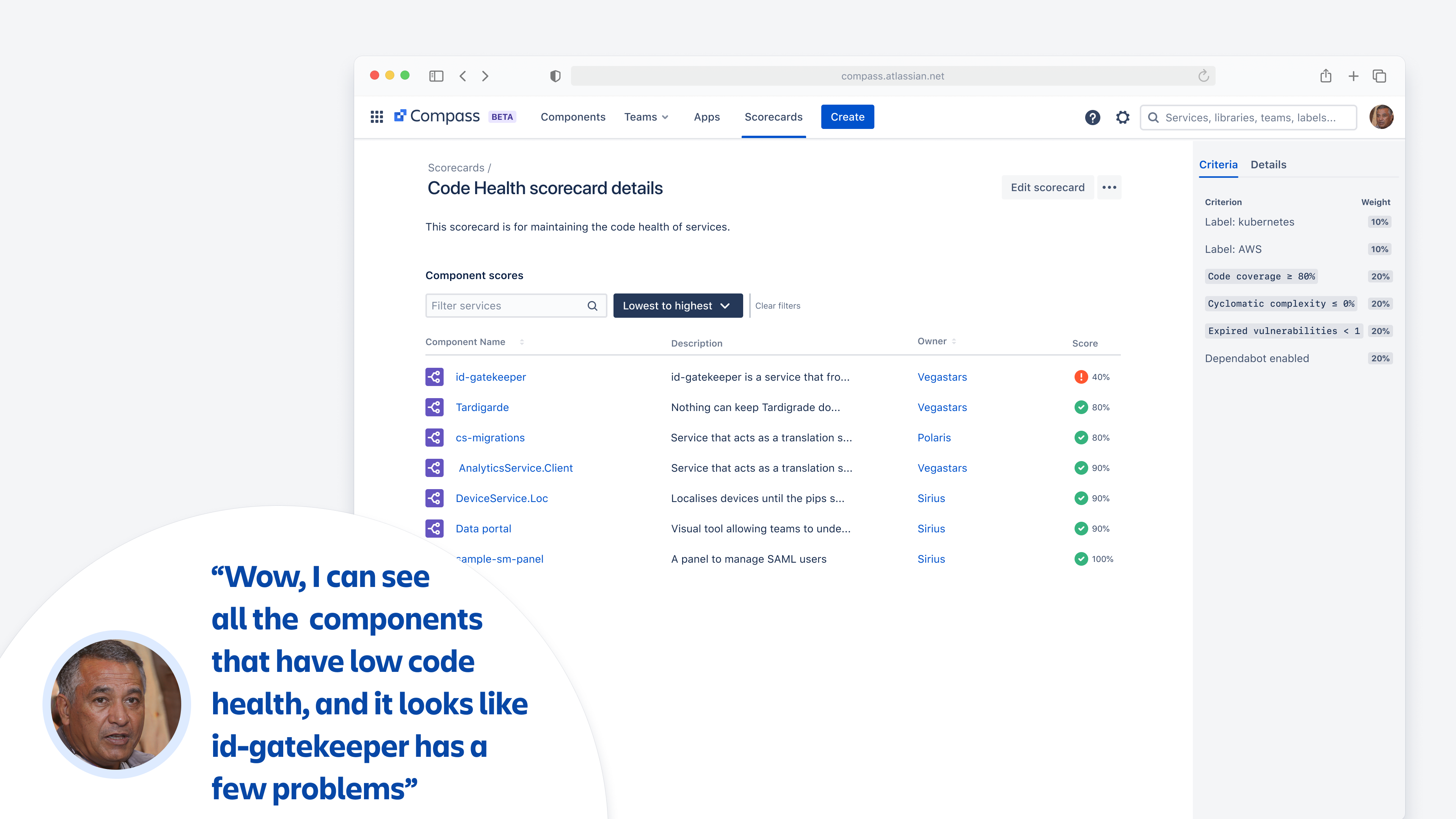Open the help question mark icon
Screen dimensions: 1456x819
point(1092,117)
